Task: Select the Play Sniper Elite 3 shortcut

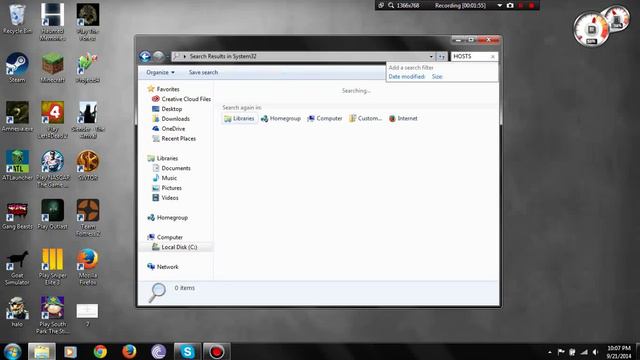Action: (x=52, y=267)
